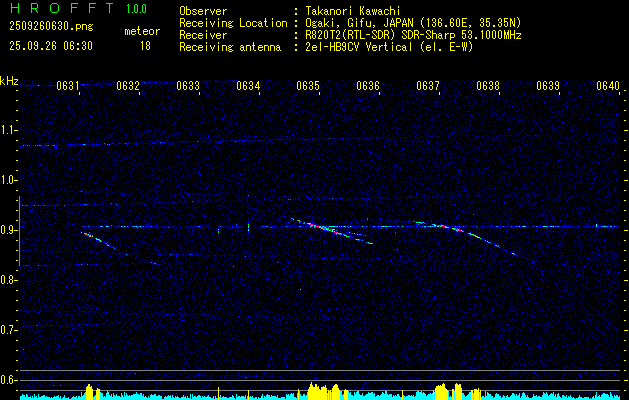Click the 0637 time marker
The image size is (629, 400).
(428, 86)
